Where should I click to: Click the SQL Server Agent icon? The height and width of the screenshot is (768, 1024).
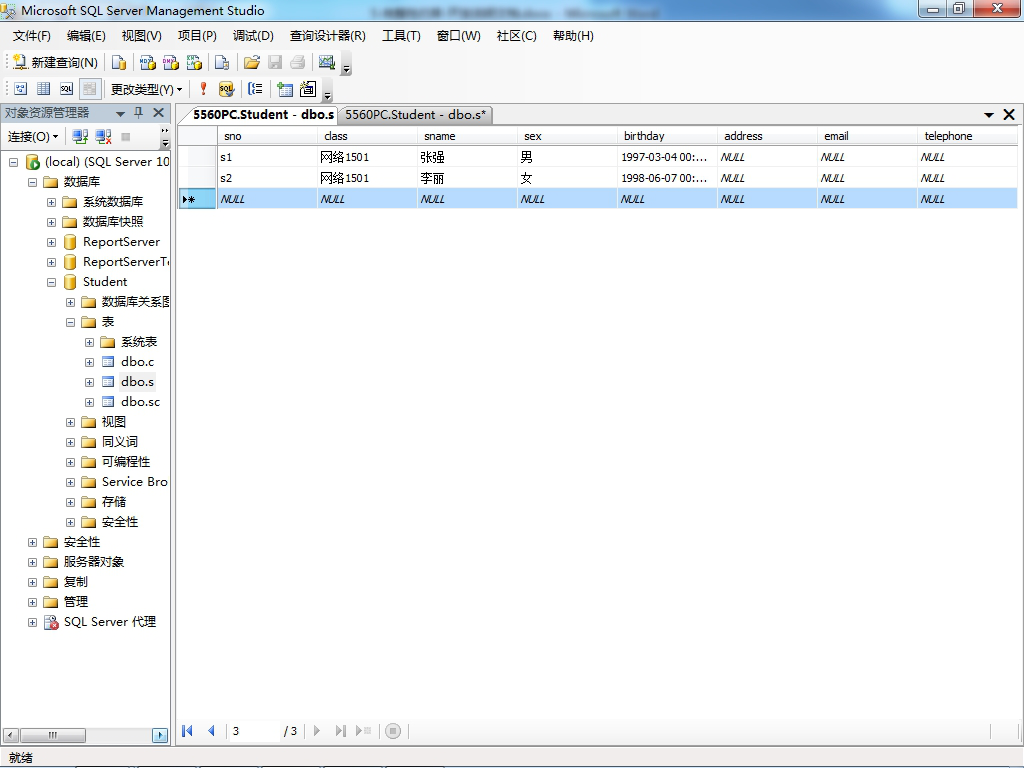[x=51, y=622]
